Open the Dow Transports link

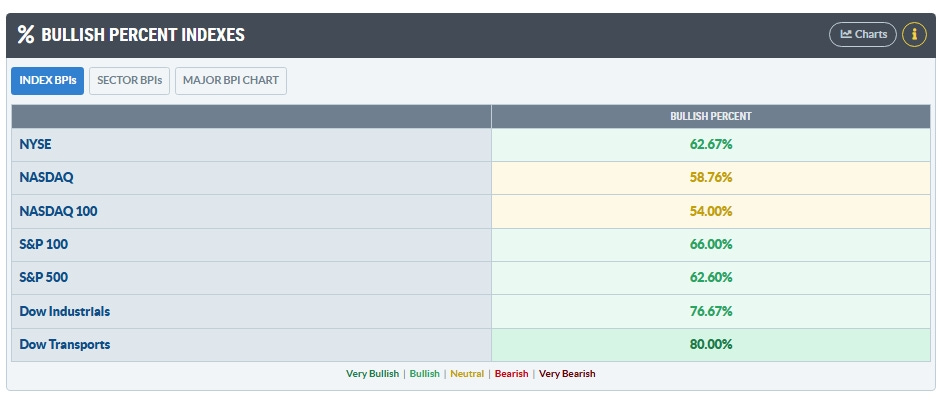(65, 344)
